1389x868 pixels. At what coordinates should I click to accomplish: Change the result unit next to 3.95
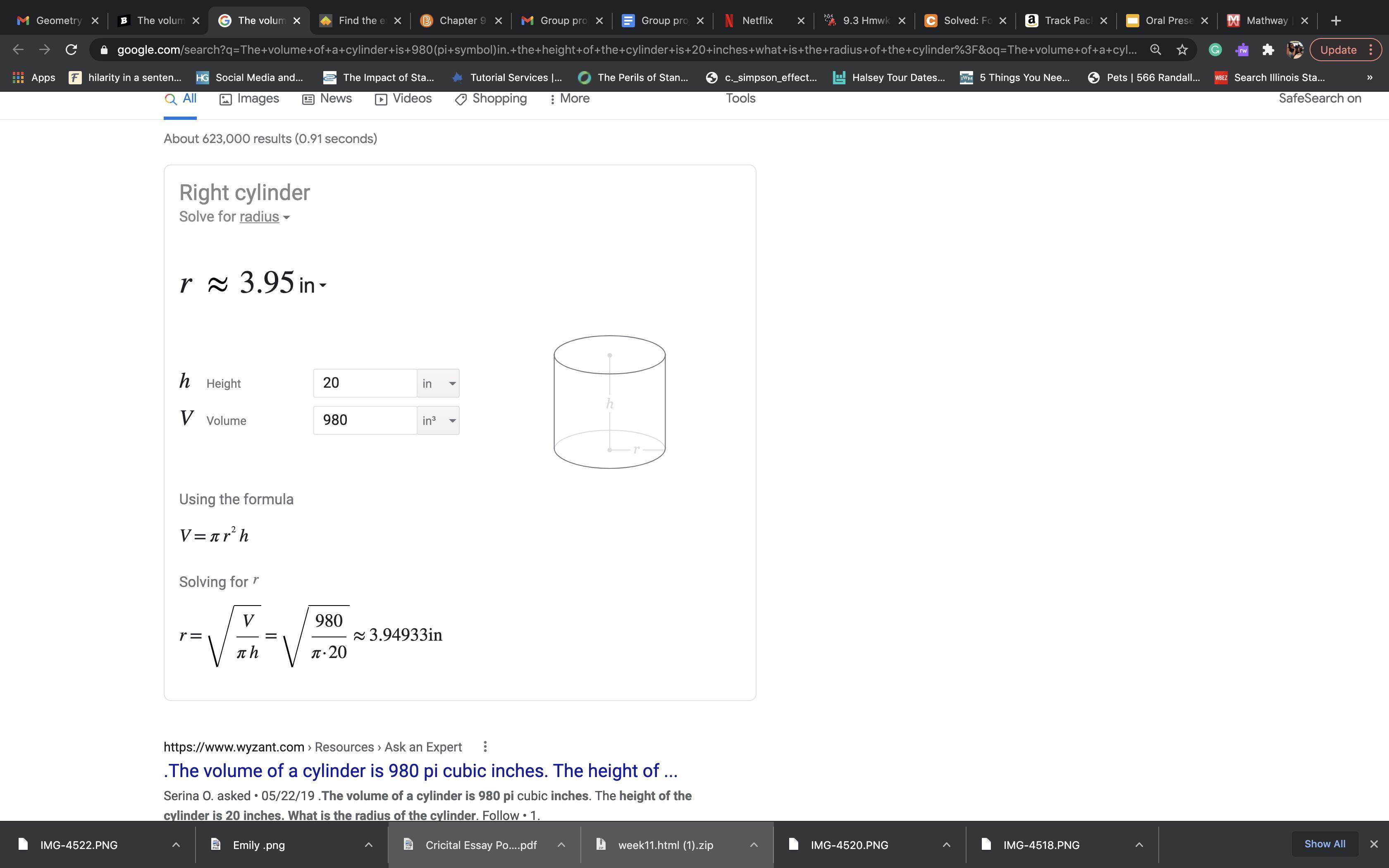pyautogui.click(x=313, y=285)
